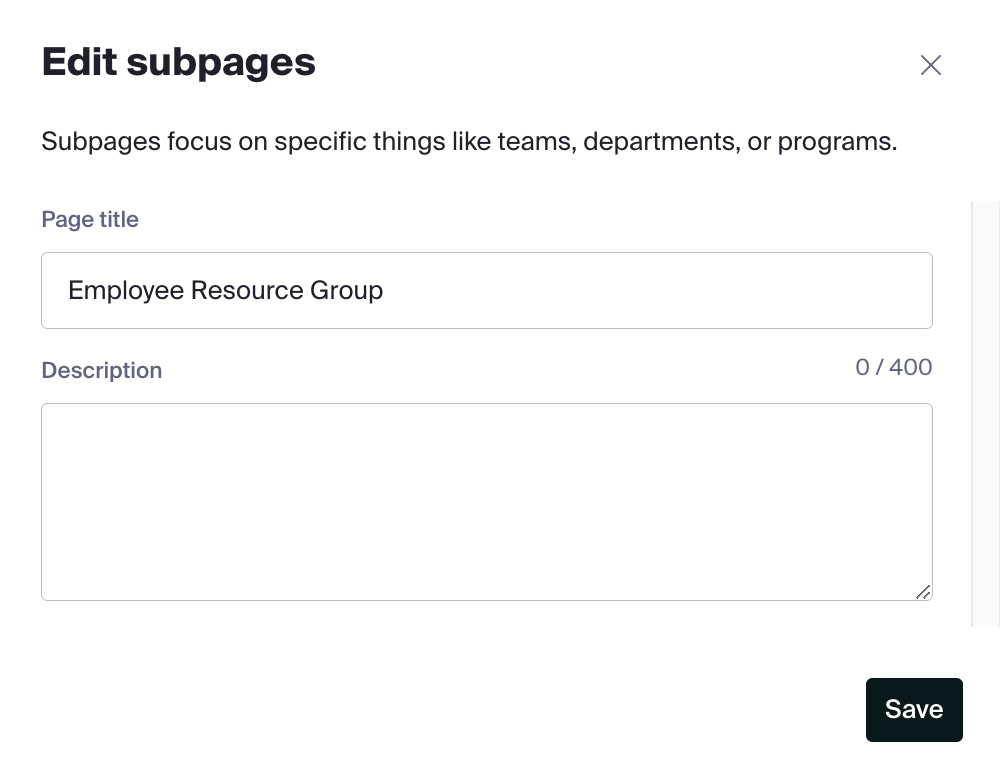Click the word Subpages starting the helper sentence
This screenshot has height=780, width=1000.
101,142
